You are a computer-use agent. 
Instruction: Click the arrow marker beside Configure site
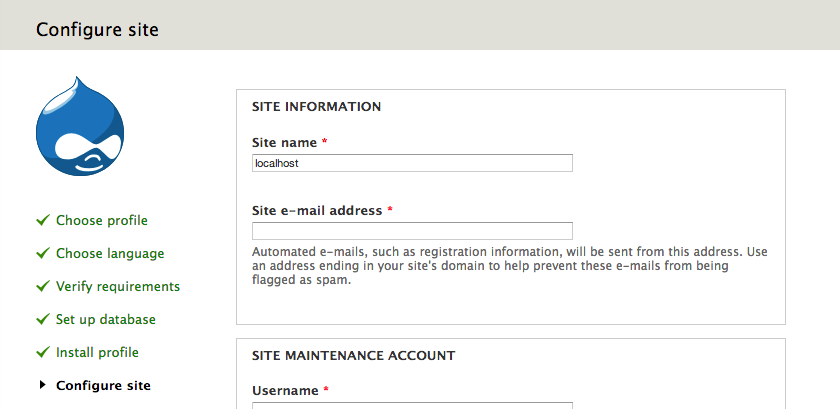[43, 385]
